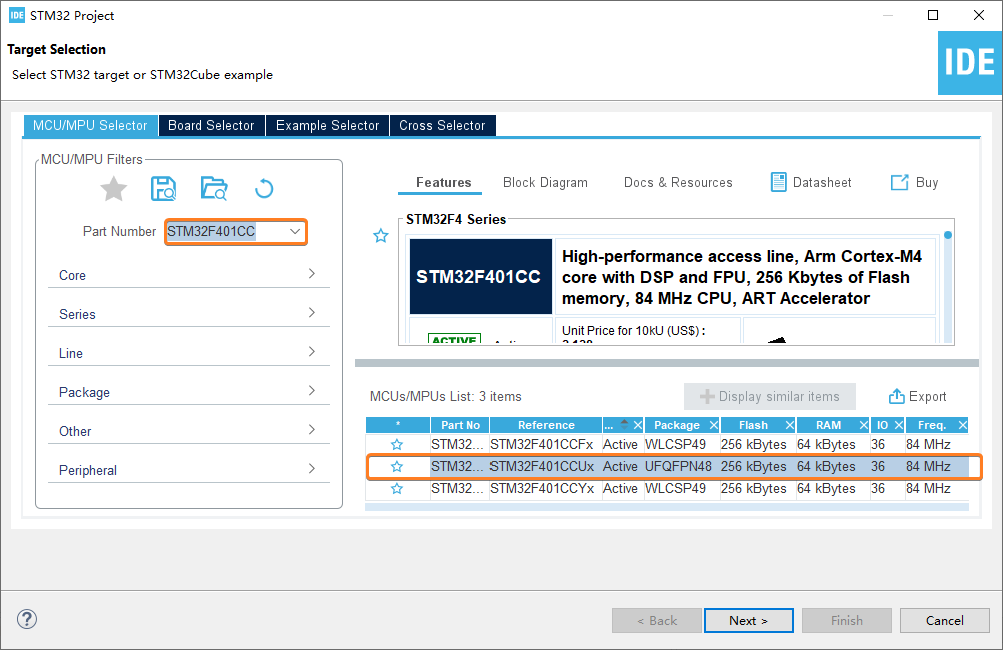Remove the Freq. column with its X

click(x=963, y=425)
